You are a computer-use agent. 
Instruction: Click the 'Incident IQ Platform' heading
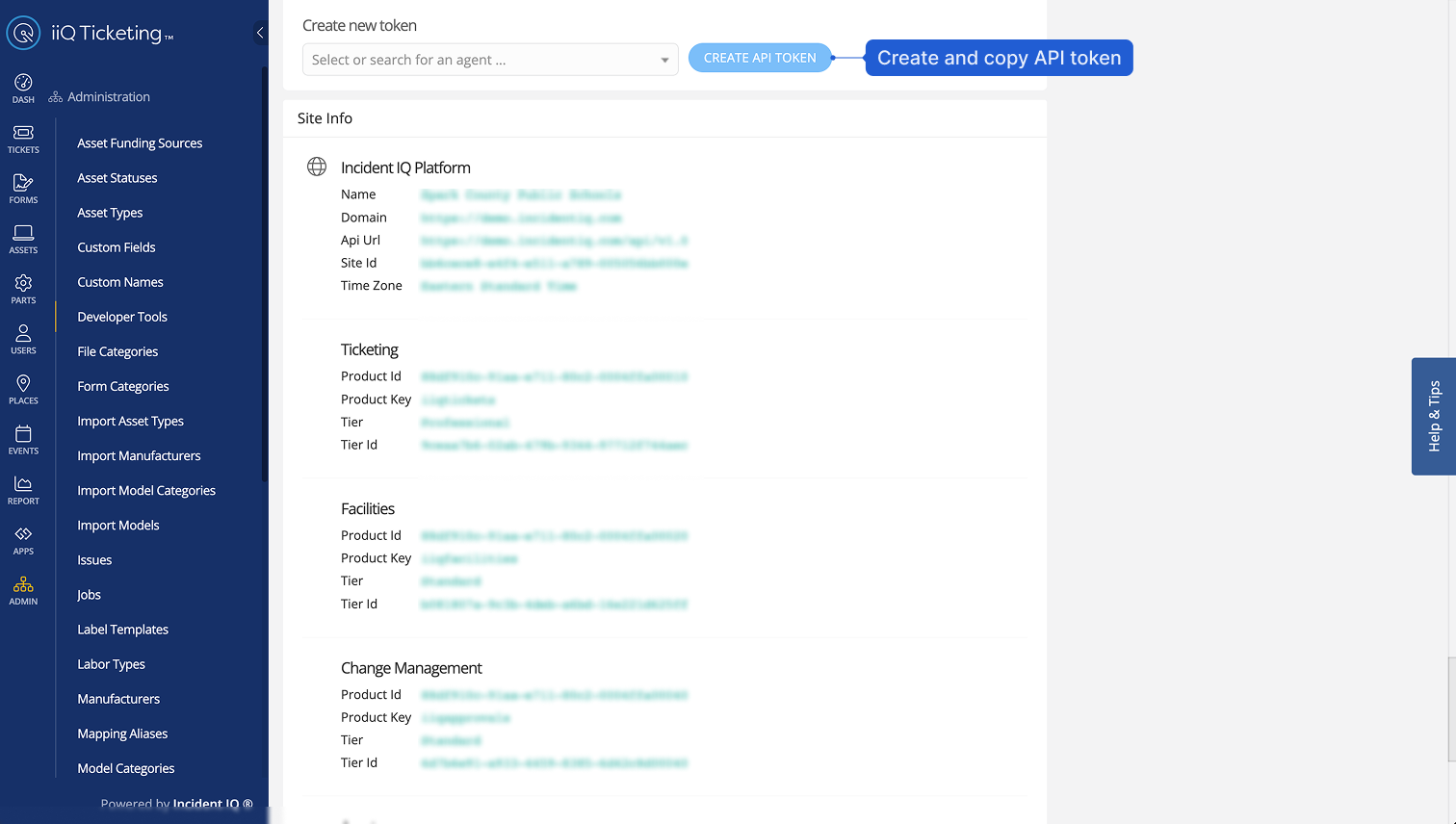(405, 167)
